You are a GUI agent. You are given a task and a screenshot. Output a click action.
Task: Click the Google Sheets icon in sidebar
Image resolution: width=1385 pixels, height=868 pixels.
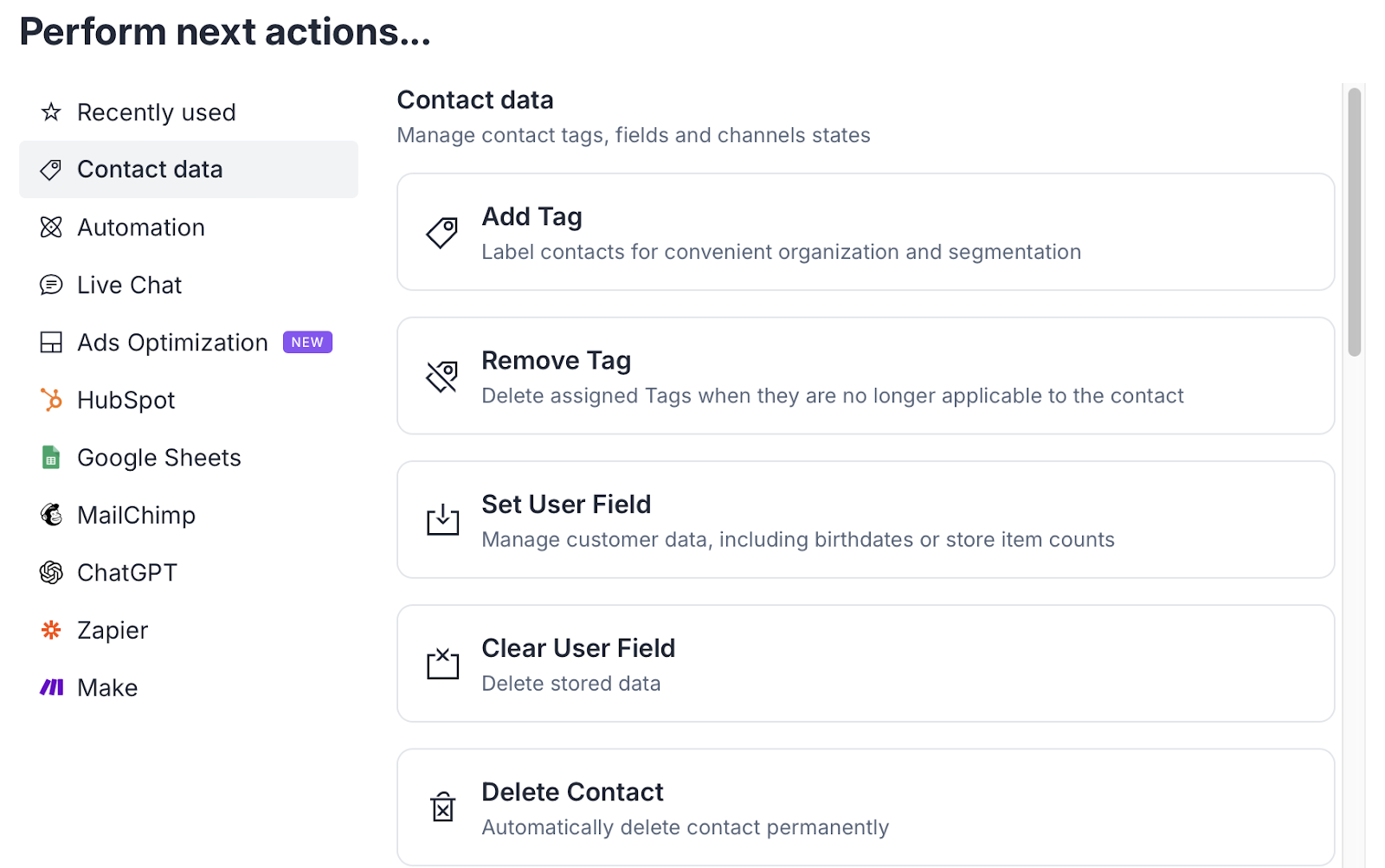tap(51, 457)
